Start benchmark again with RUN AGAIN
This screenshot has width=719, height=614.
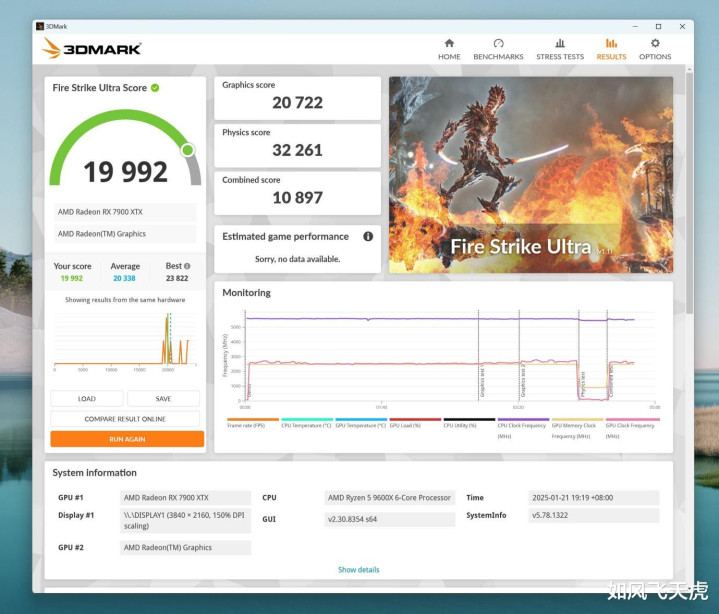click(x=127, y=439)
